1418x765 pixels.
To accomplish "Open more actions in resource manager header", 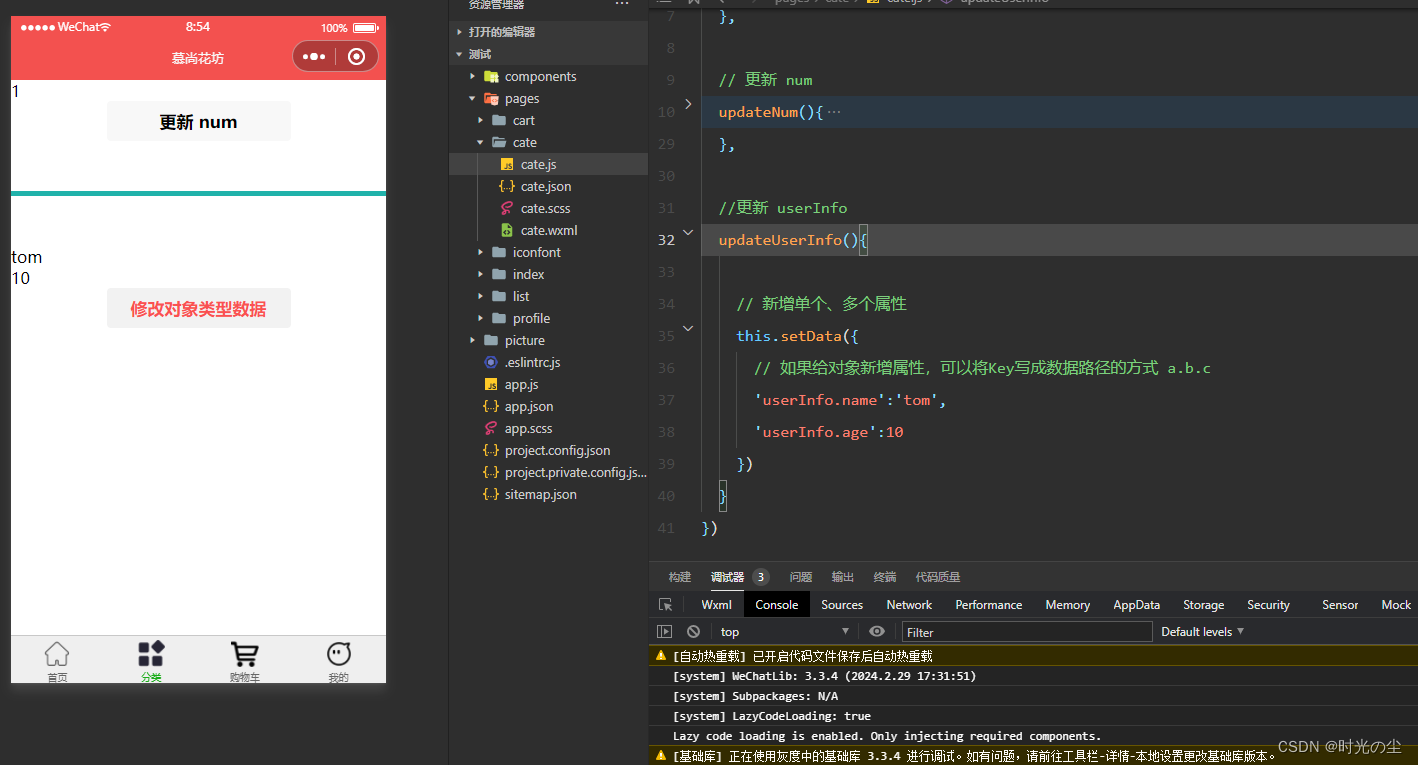I will click(x=622, y=5).
